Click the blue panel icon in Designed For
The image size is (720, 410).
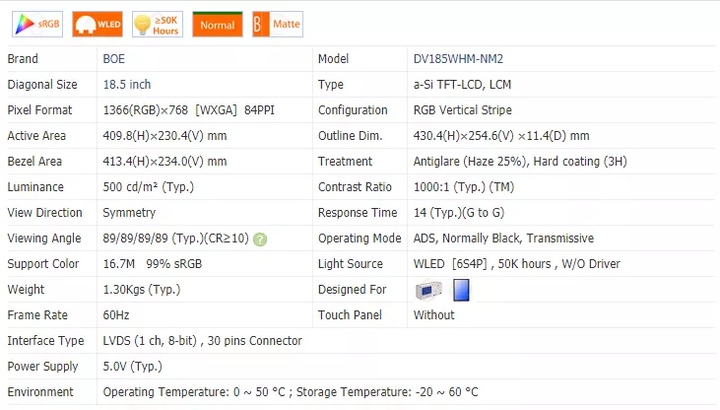(x=461, y=290)
